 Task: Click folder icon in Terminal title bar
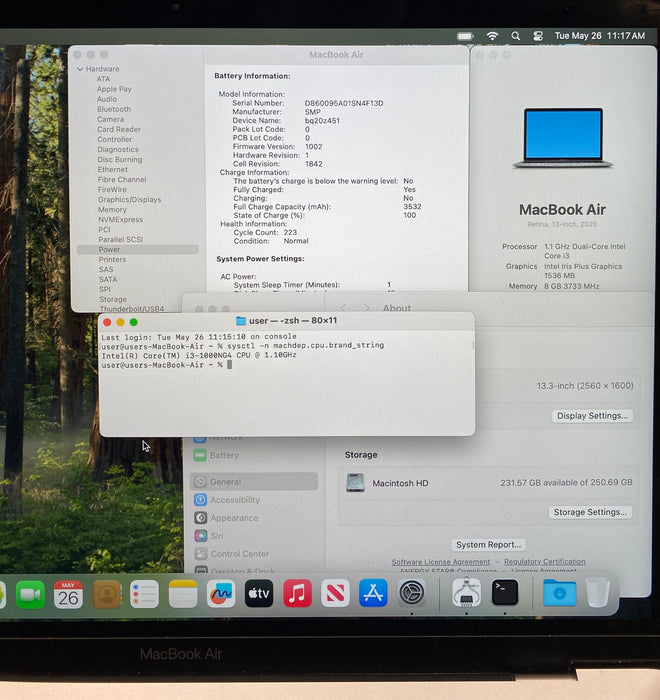[241, 321]
